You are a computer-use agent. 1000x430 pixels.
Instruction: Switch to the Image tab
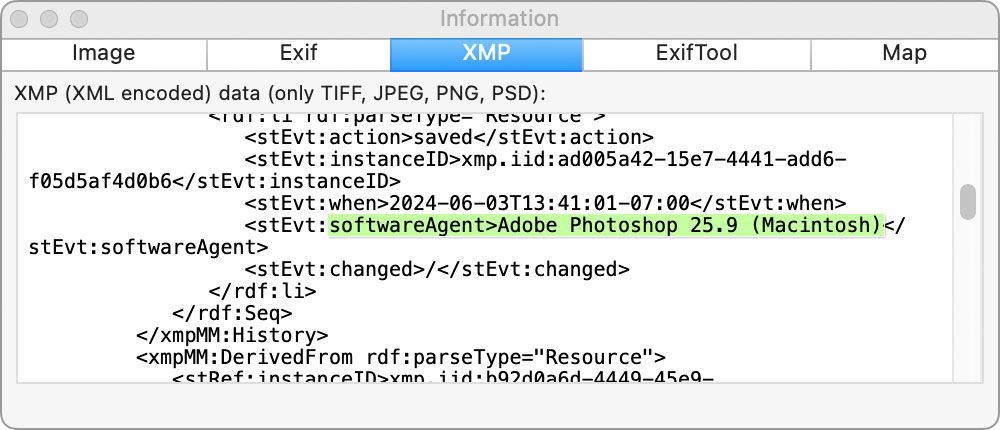pyautogui.click(x=104, y=54)
